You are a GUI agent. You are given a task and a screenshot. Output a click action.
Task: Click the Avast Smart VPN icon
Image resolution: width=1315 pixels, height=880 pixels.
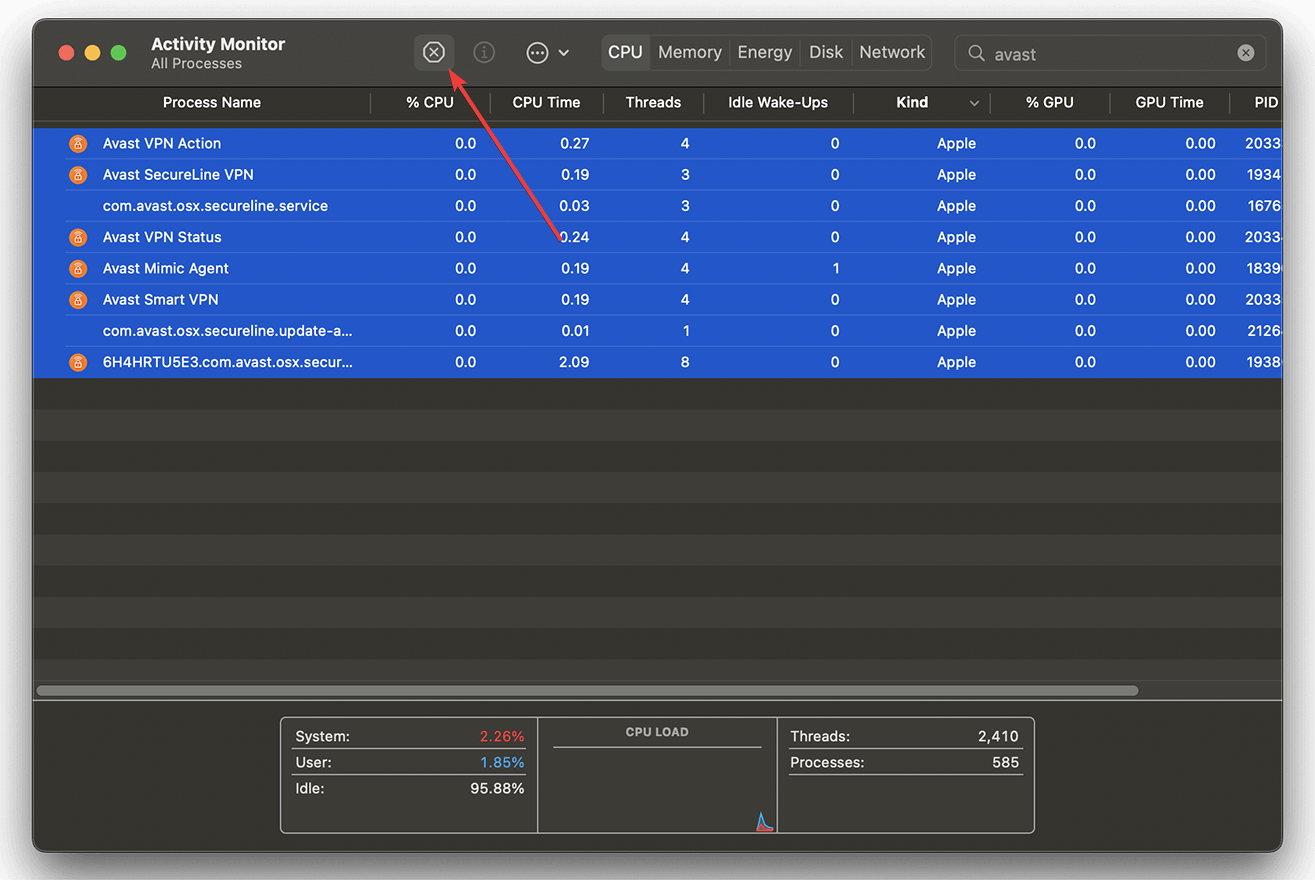tap(78, 300)
